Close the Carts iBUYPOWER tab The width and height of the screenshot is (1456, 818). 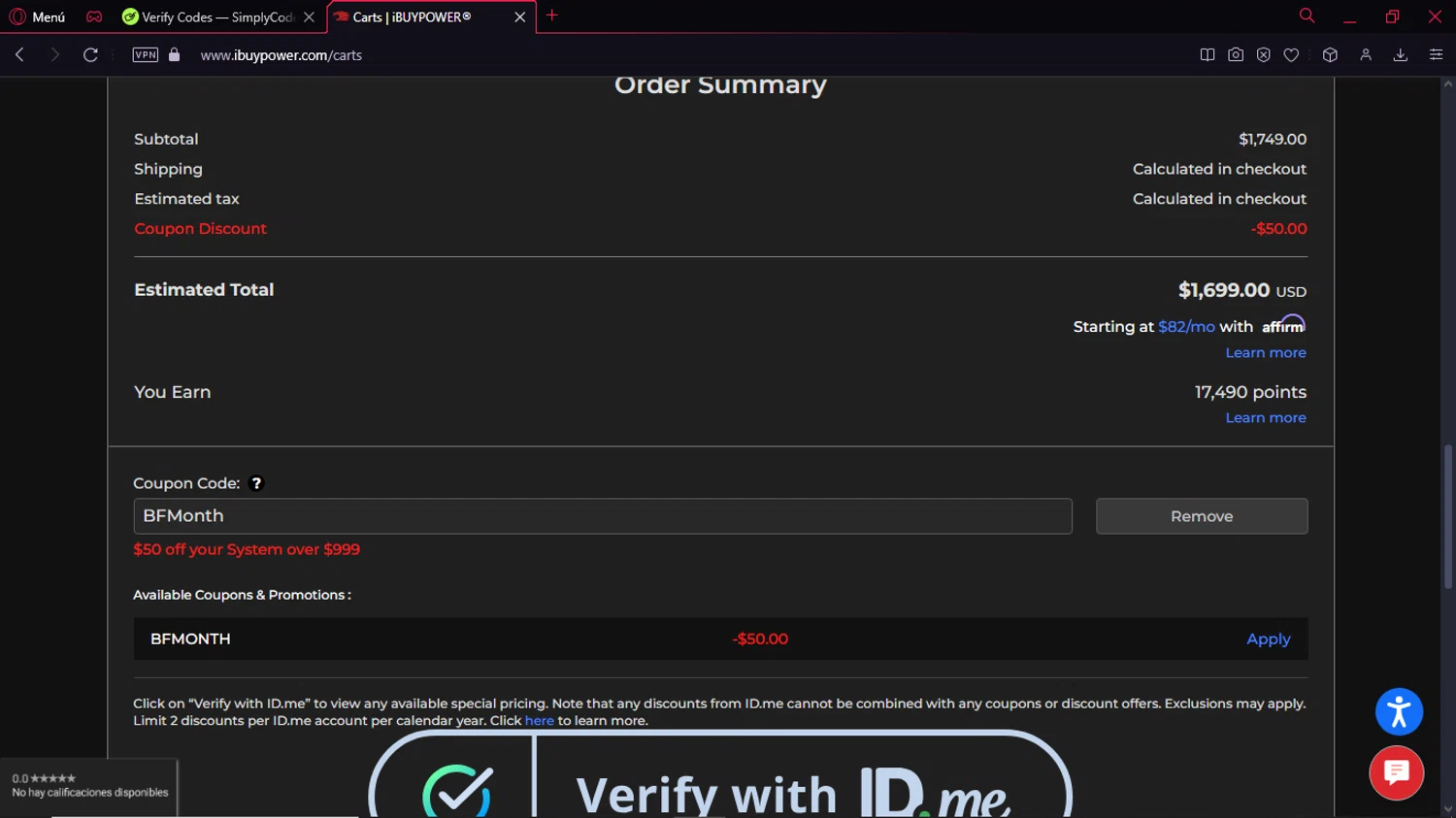(520, 16)
